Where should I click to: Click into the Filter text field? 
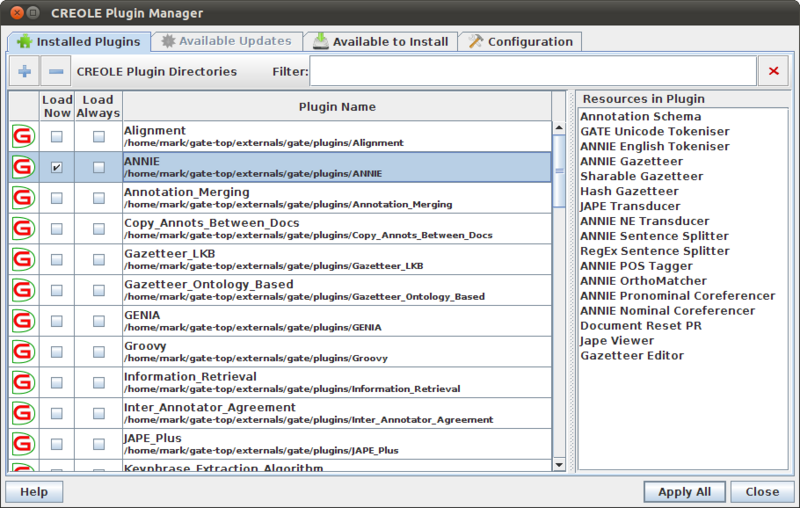[533, 71]
